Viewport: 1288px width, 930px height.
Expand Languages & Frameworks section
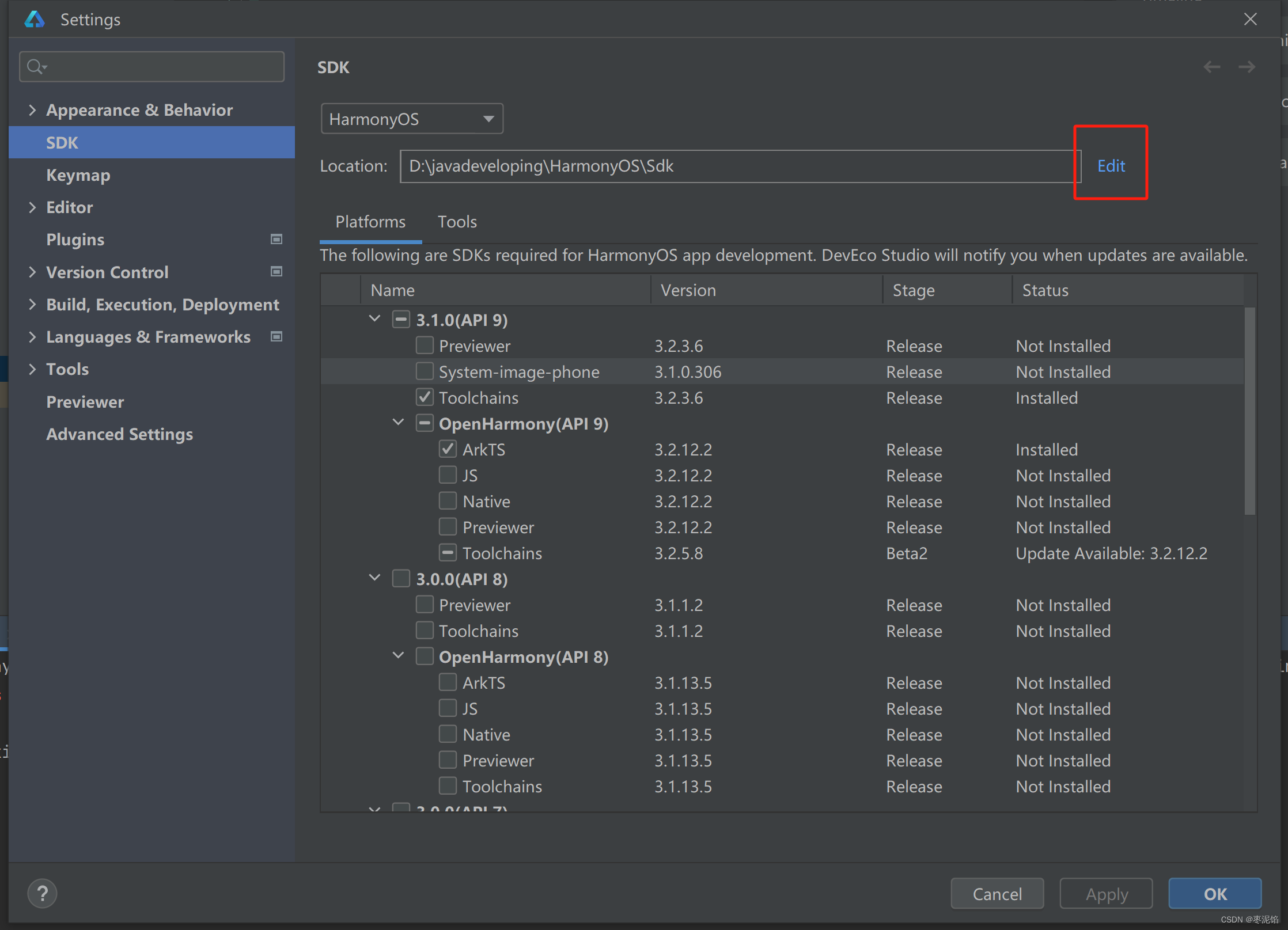pos(32,336)
